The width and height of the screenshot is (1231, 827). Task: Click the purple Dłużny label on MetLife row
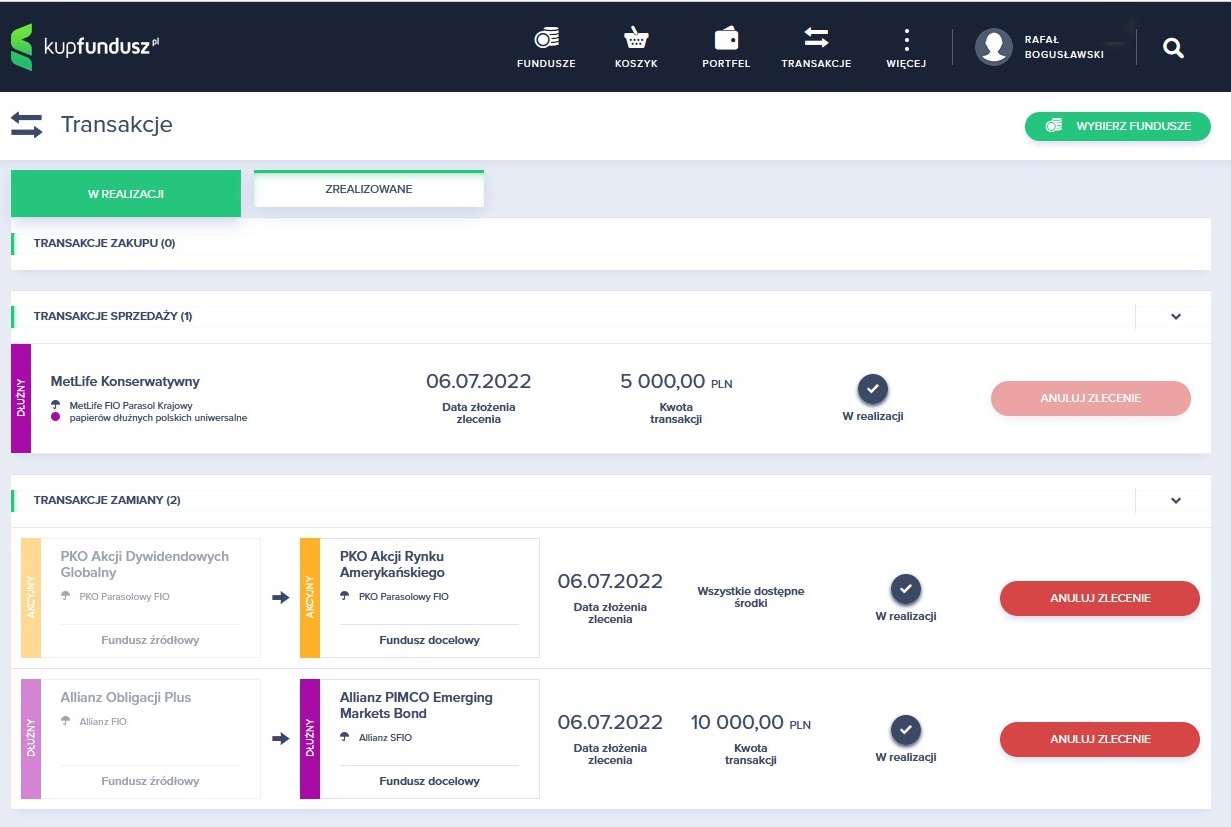(x=21, y=398)
